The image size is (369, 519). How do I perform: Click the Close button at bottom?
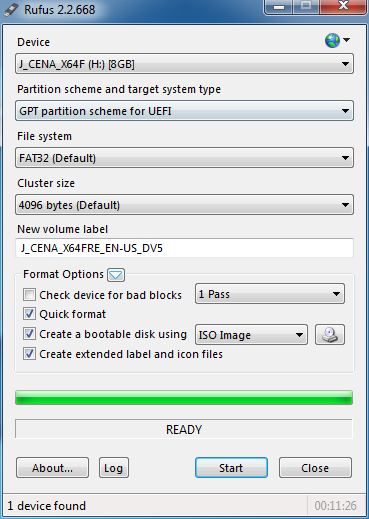(x=315, y=468)
